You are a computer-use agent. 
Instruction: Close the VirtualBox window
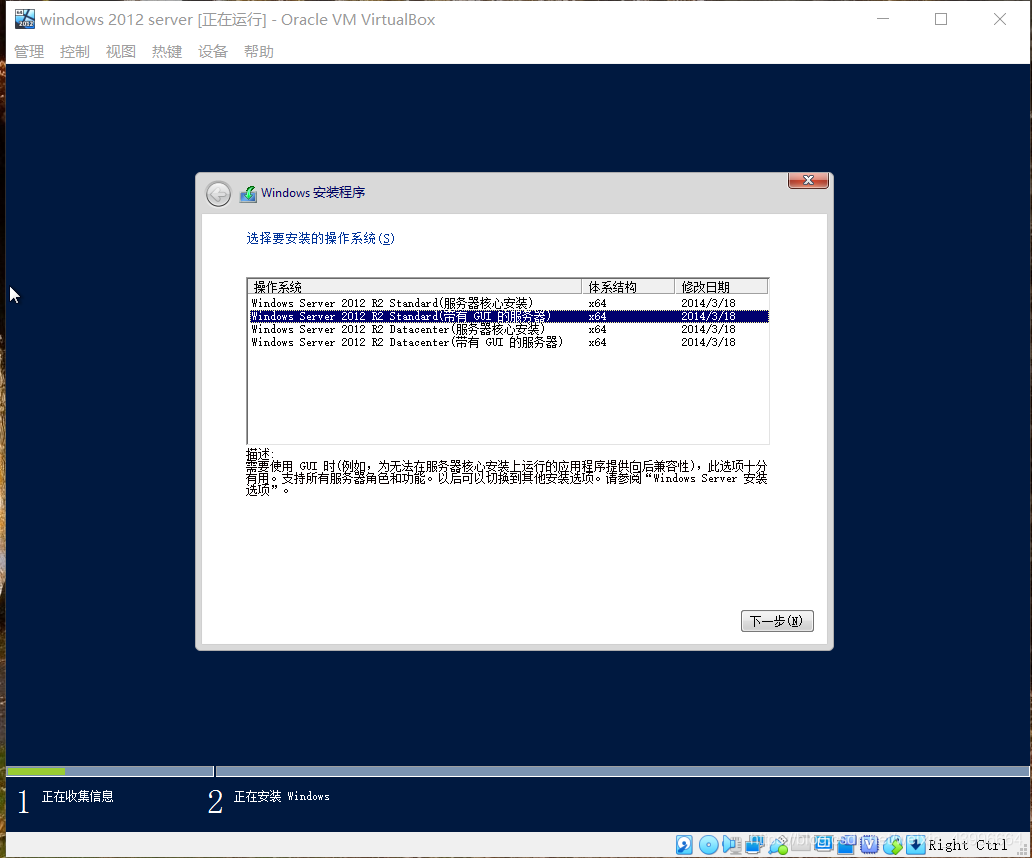click(1000, 19)
